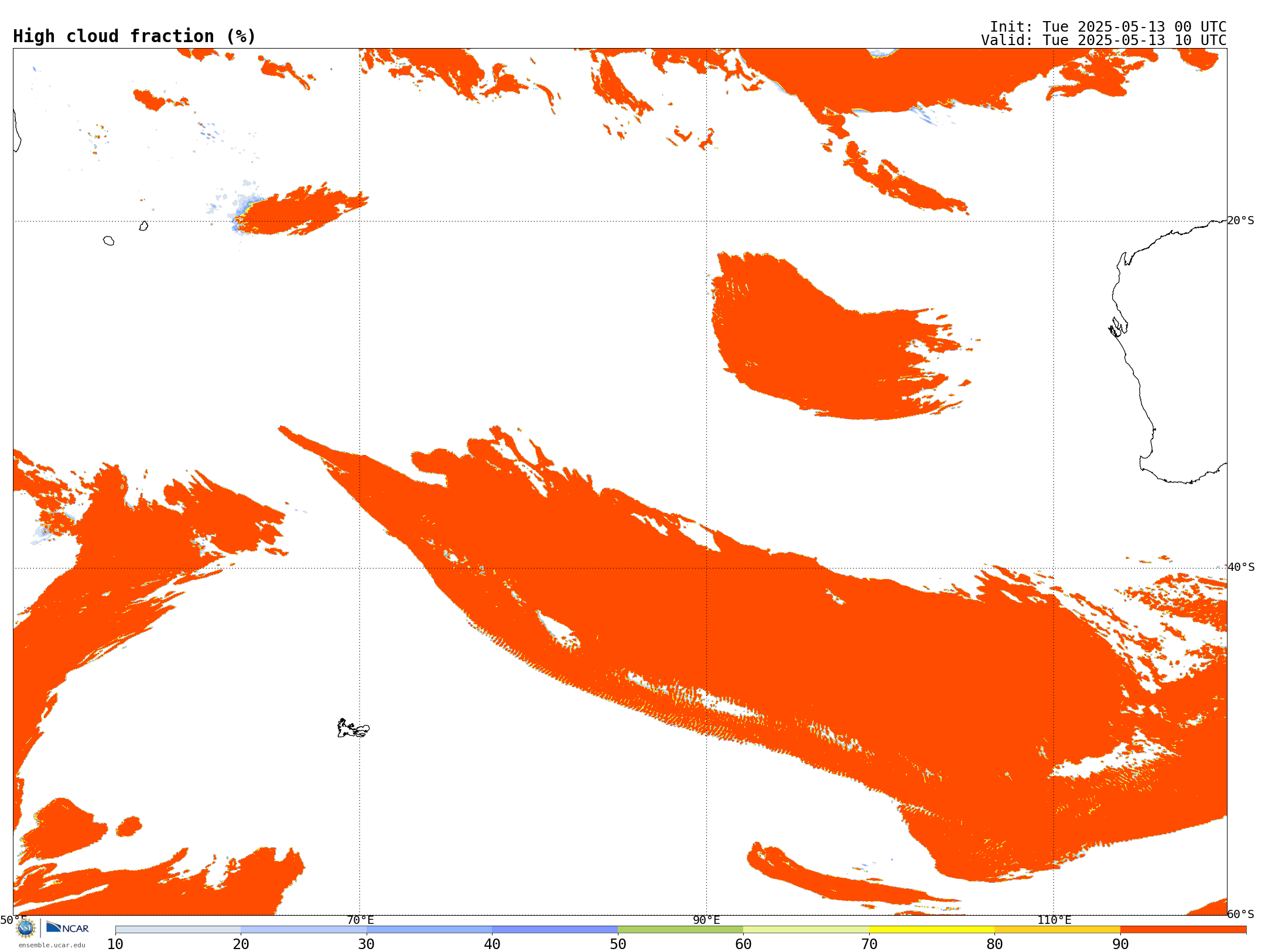
Task: Click the green 50–60 colorbar segment
Action: [x=681, y=930]
